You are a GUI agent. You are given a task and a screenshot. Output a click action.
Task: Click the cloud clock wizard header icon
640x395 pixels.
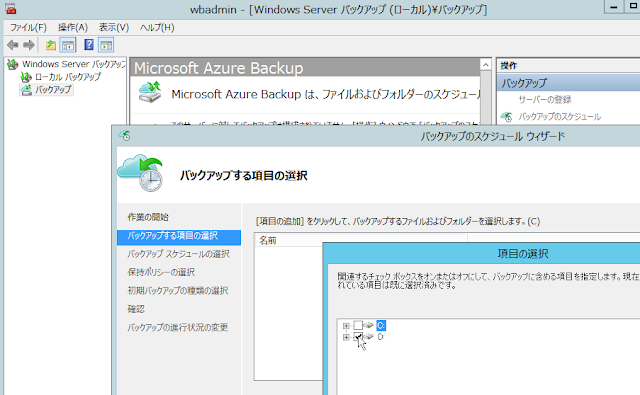(x=141, y=173)
